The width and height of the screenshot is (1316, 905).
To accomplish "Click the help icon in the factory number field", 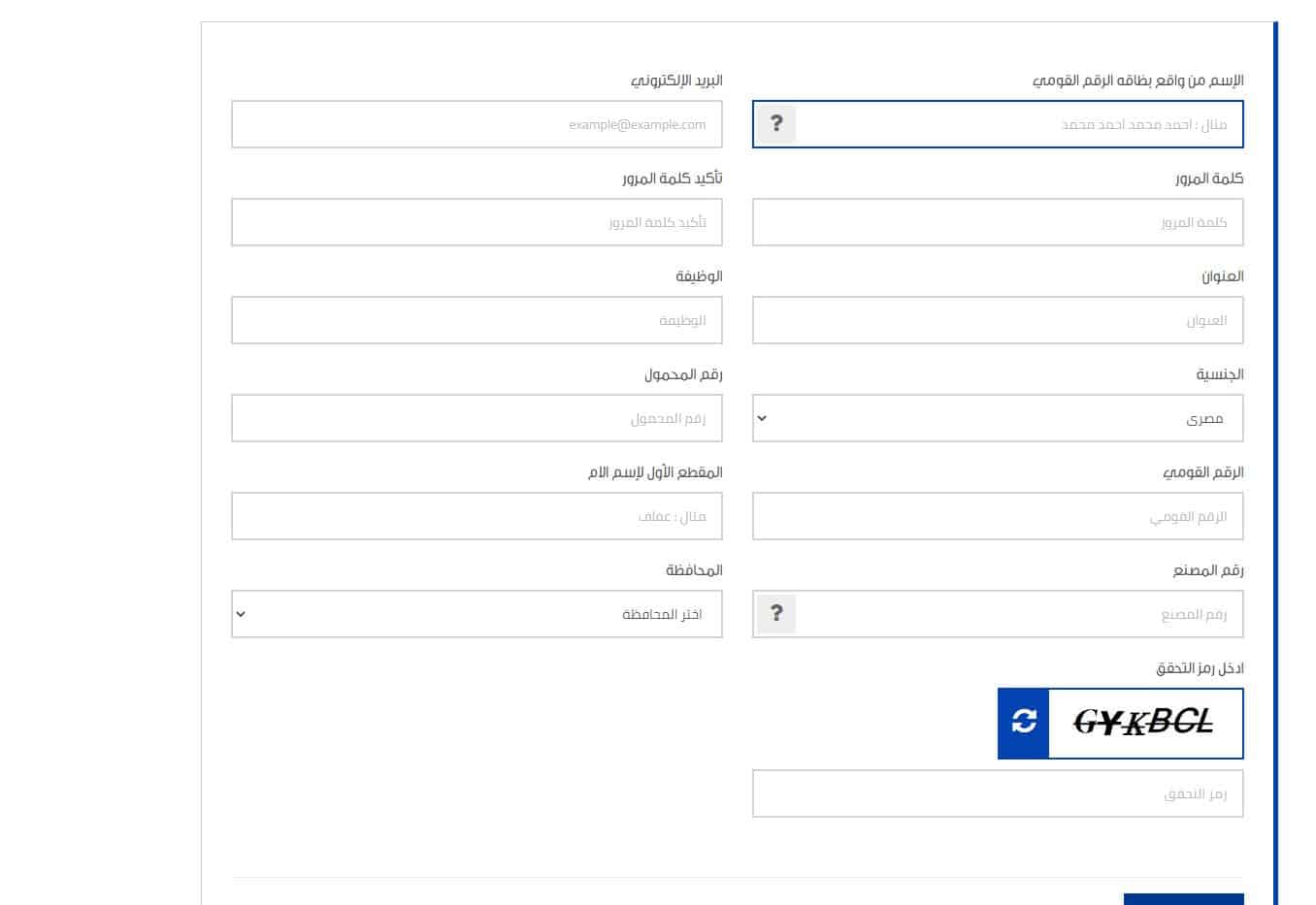I will [x=776, y=614].
